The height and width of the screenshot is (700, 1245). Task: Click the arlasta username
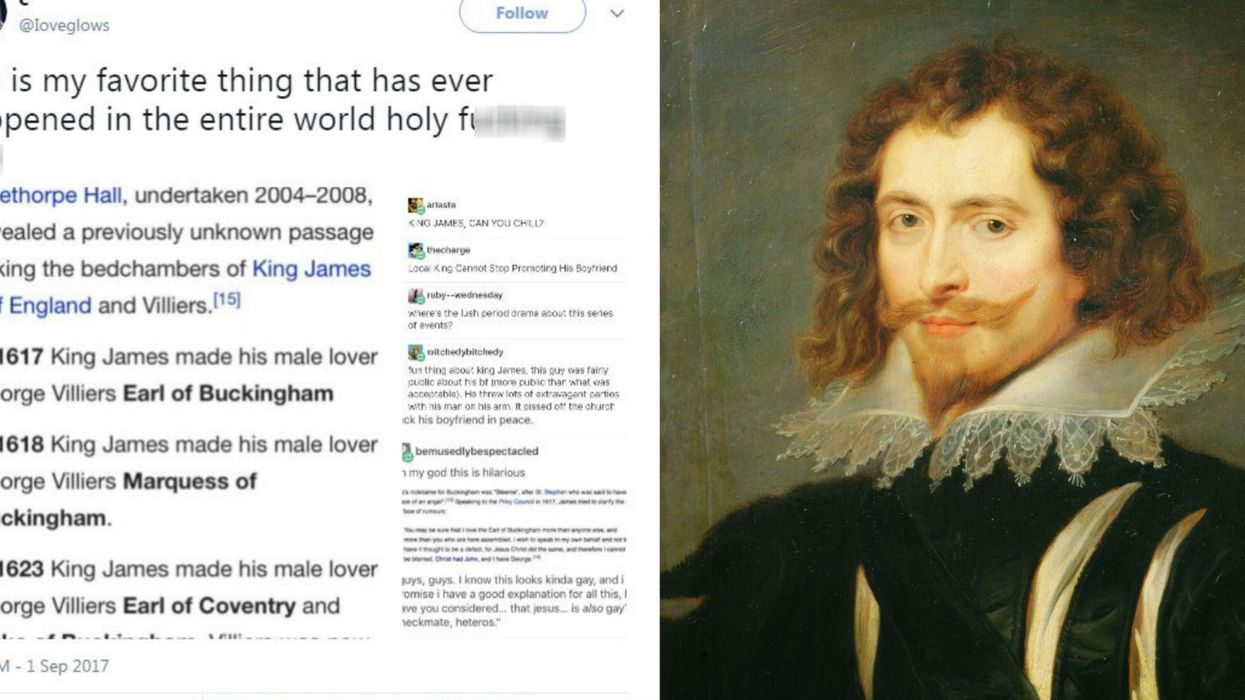click(441, 205)
